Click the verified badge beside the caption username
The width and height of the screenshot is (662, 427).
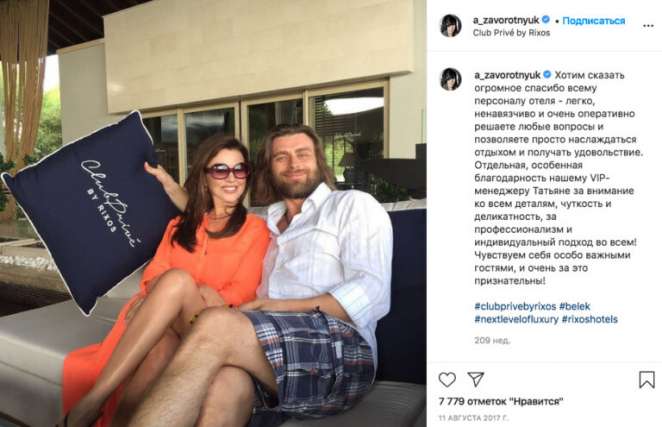coord(547,75)
